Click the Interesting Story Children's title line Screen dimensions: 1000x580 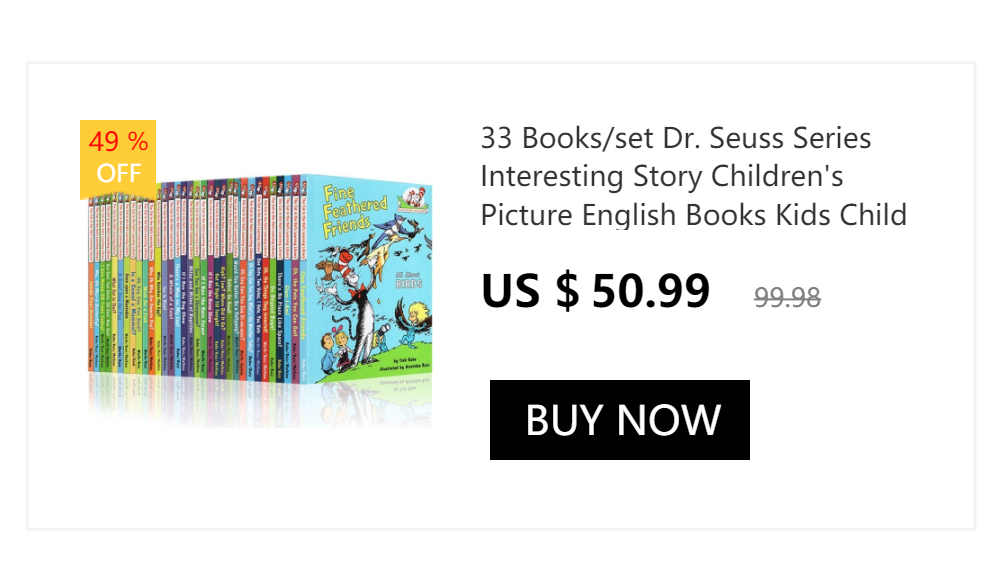[x=662, y=176]
